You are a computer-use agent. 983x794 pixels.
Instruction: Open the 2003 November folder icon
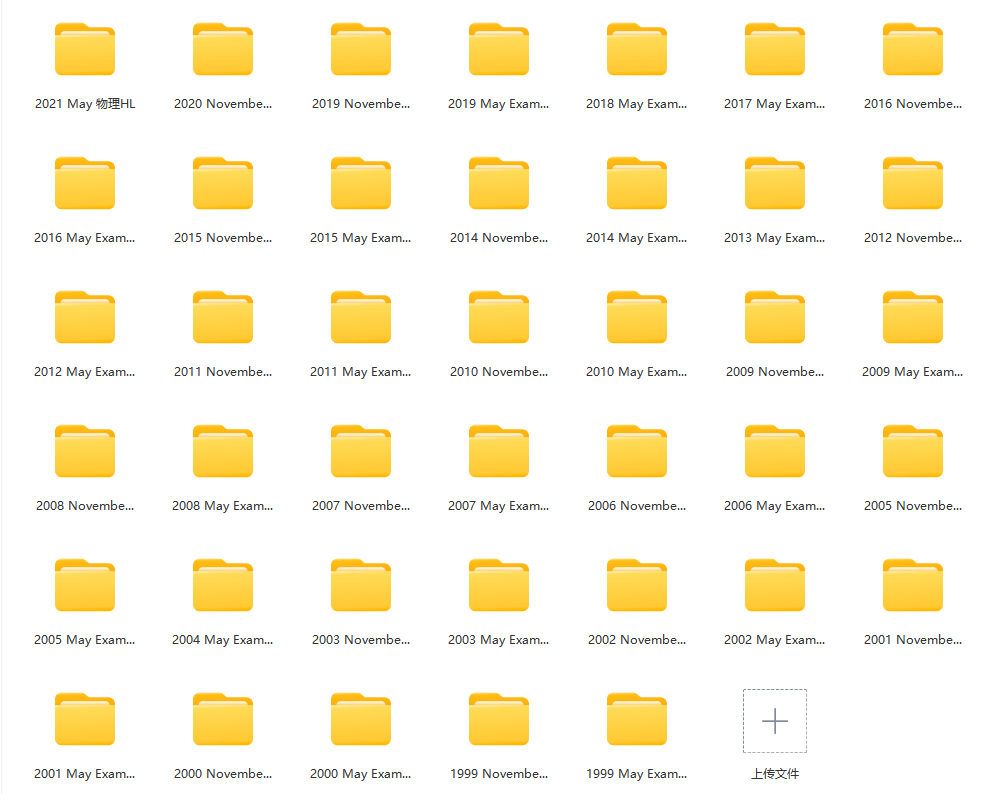(360, 585)
